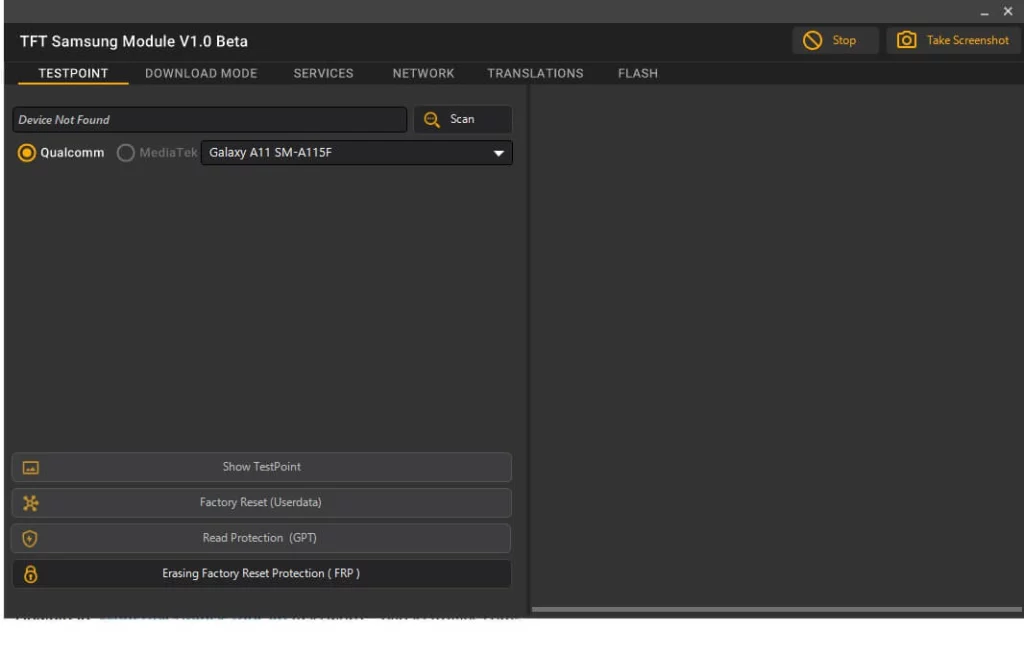The height and width of the screenshot is (655, 1024).
Task: Go to the SERVICES tab
Action: tap(323, 73)
